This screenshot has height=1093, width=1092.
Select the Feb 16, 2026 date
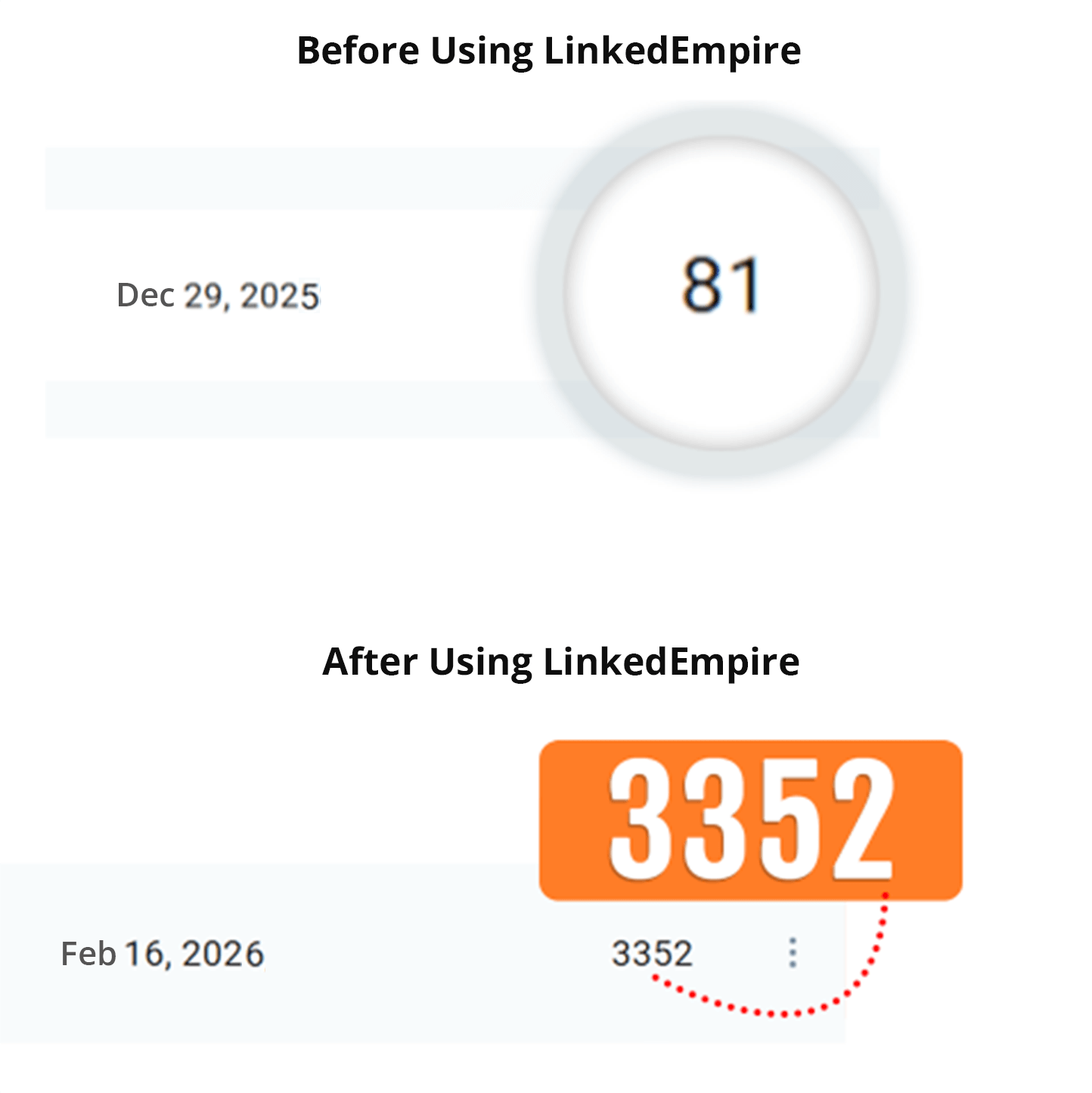(163, 954)
